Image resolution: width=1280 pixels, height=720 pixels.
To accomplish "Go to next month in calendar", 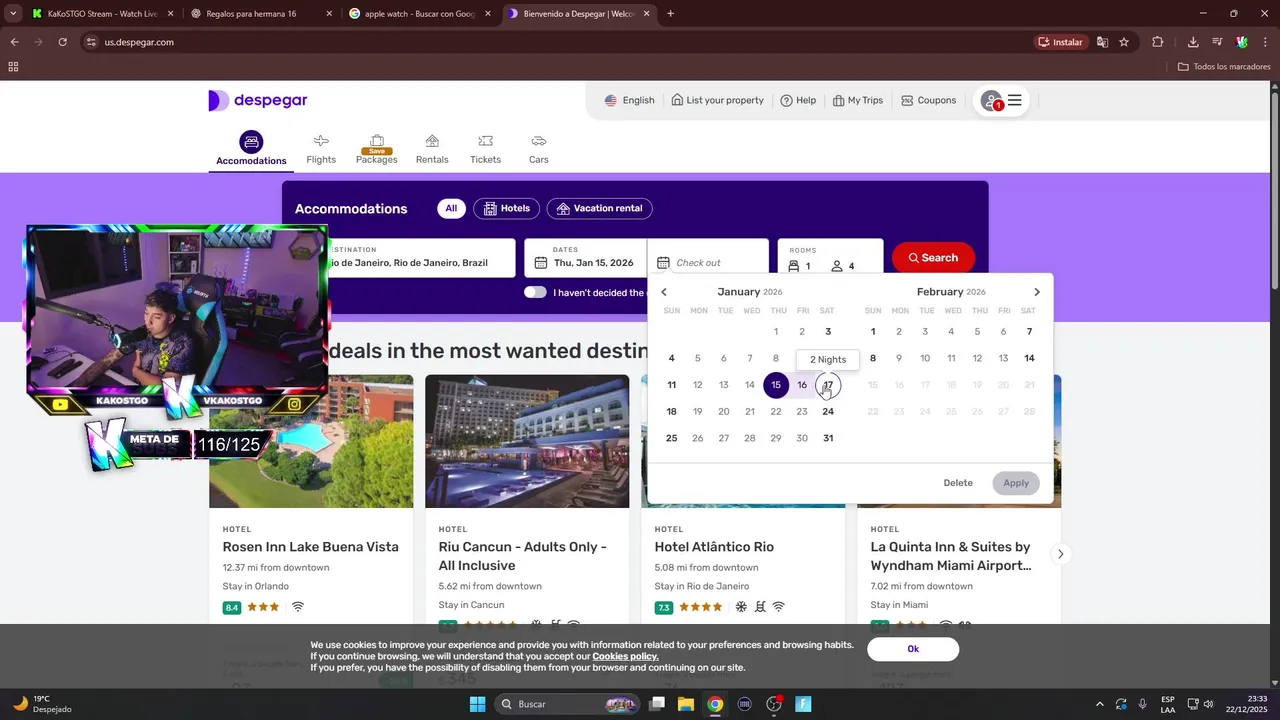I will (x=1037, y=292).
